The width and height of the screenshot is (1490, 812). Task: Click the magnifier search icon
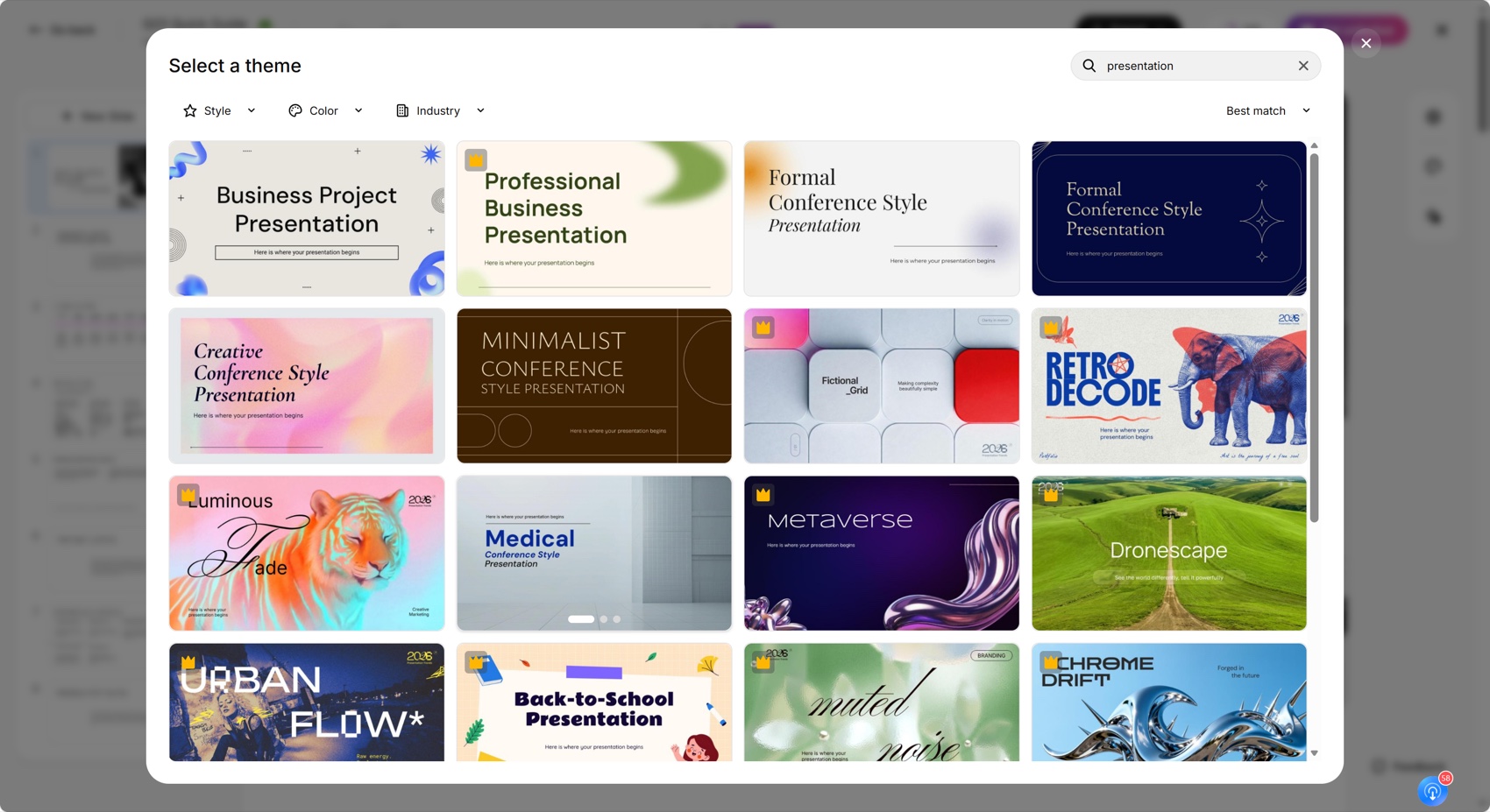(x=1089, y=66)
